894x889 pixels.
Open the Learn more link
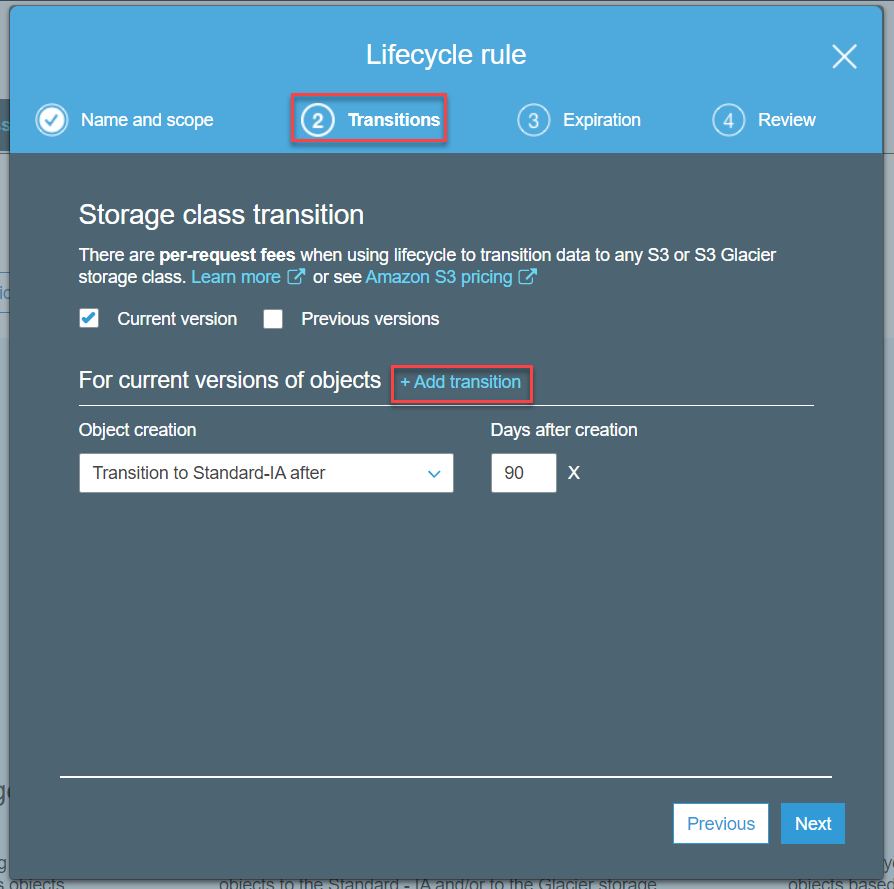pos(236,277)
